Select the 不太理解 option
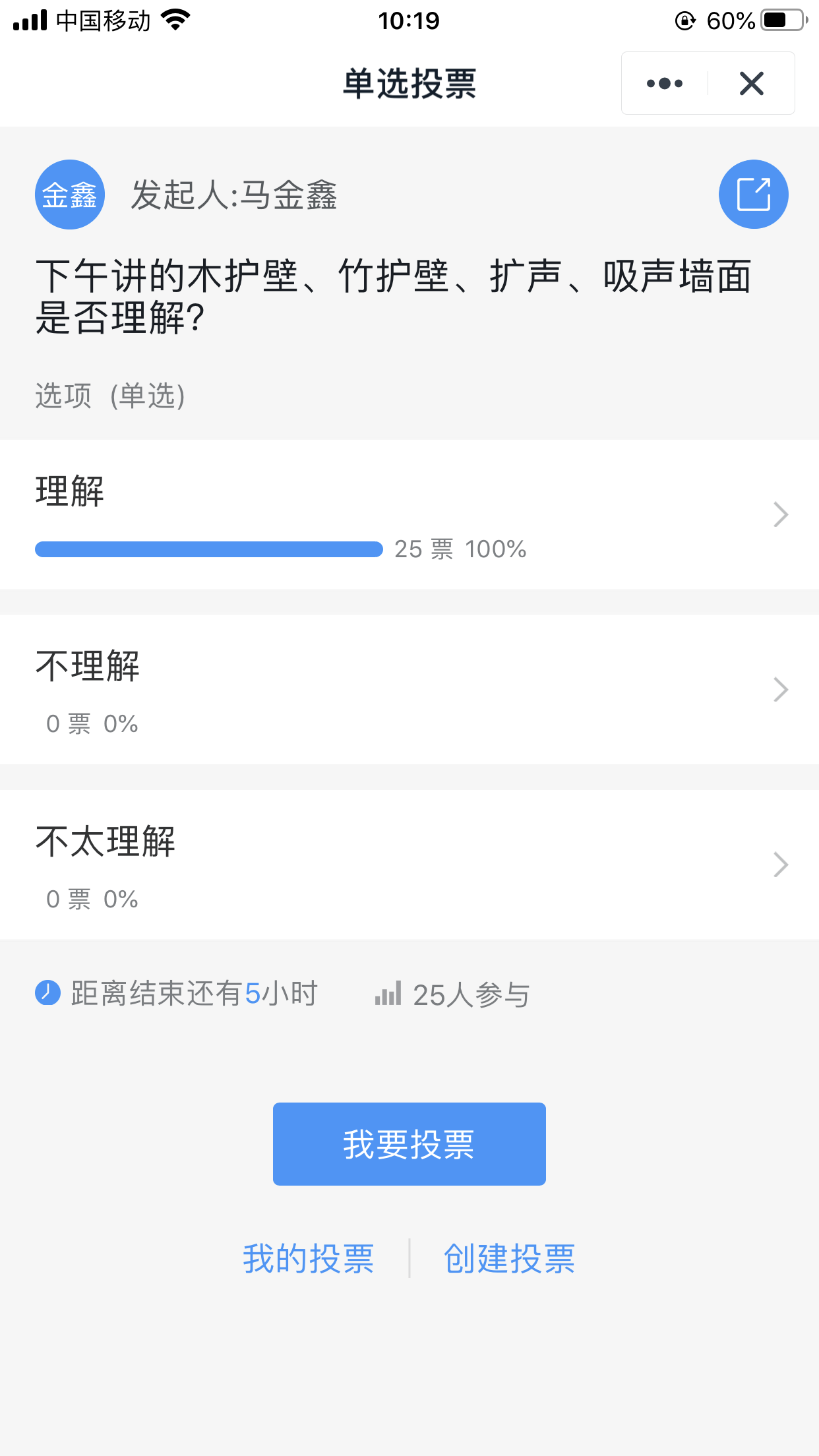819x1456 pixels. 106,841
